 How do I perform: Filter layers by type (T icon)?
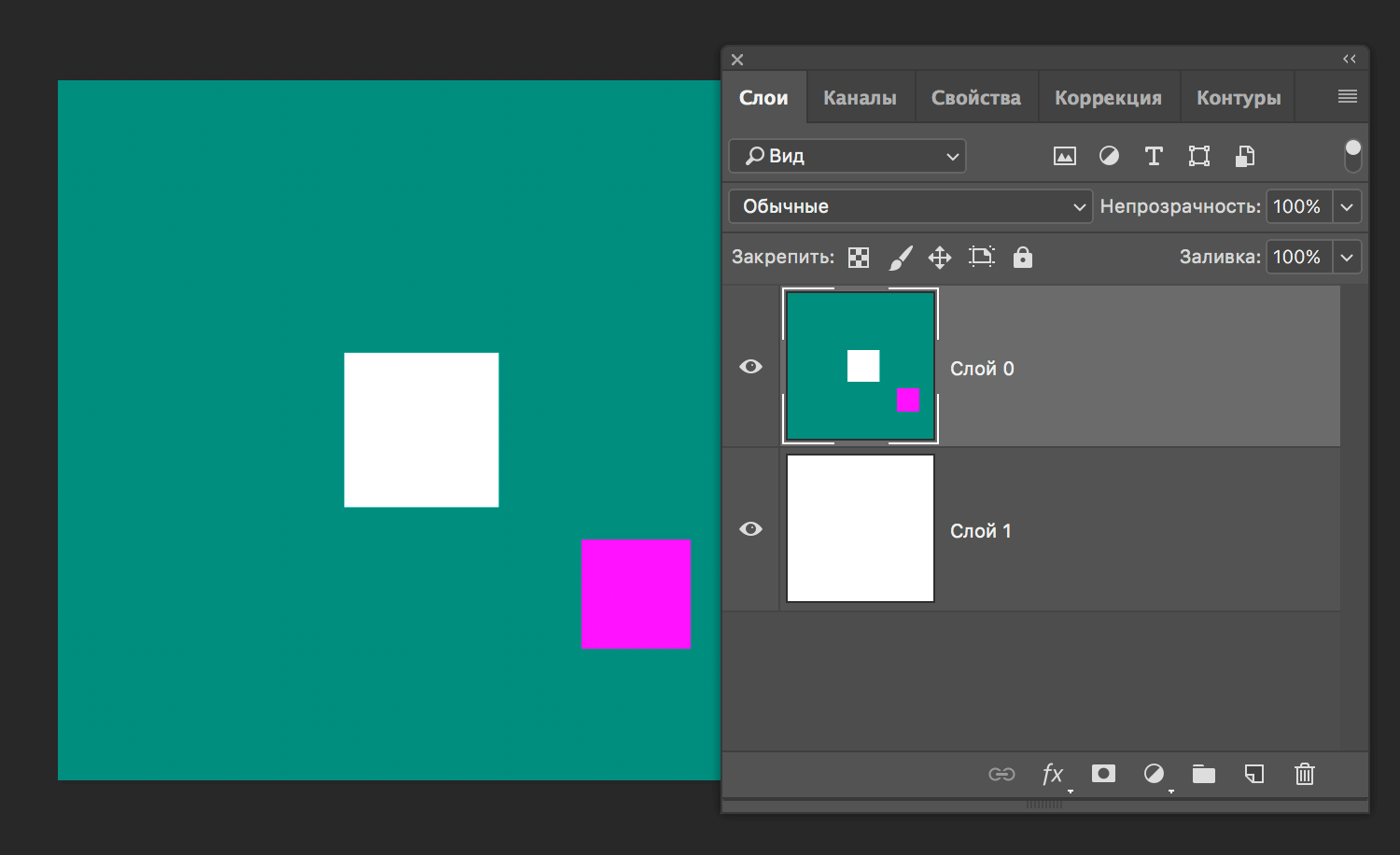coord(1154,156)
